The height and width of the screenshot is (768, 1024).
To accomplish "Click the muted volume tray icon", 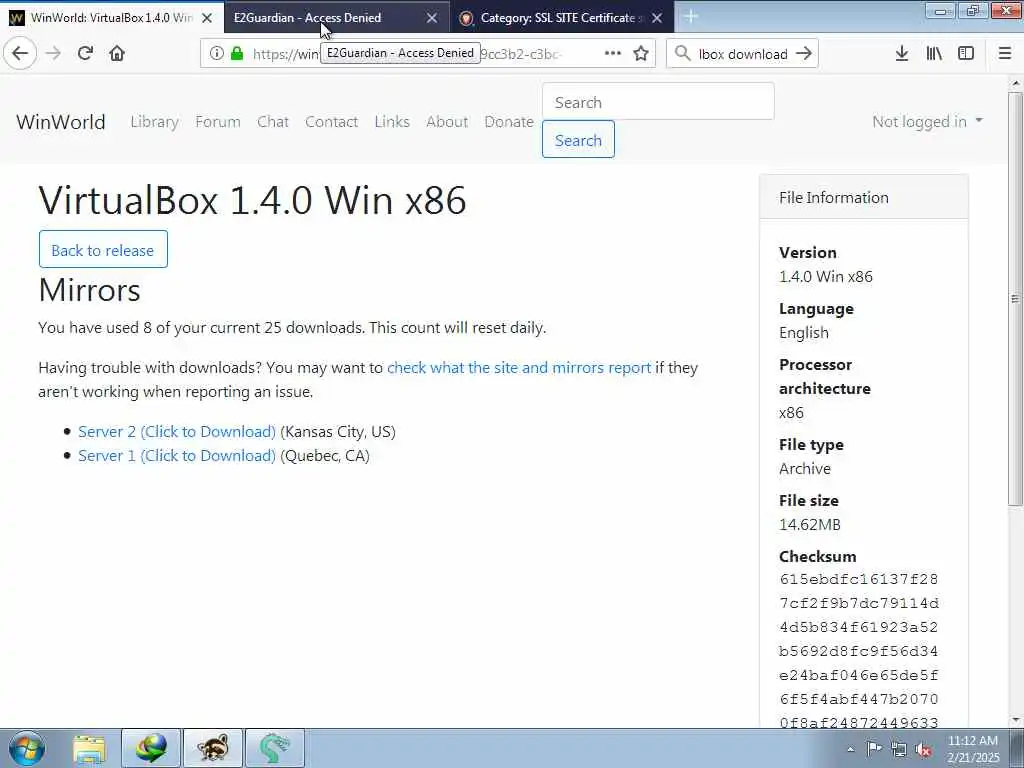I will click(x=923, y=749).
